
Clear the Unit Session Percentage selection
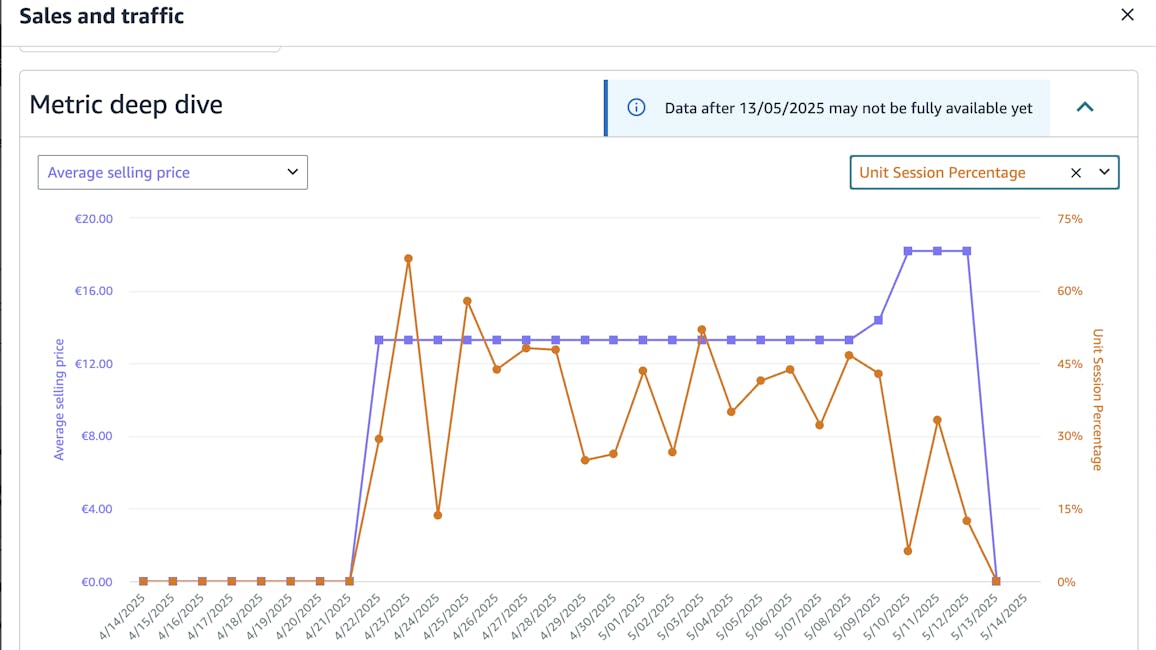tap(1076, 172)
